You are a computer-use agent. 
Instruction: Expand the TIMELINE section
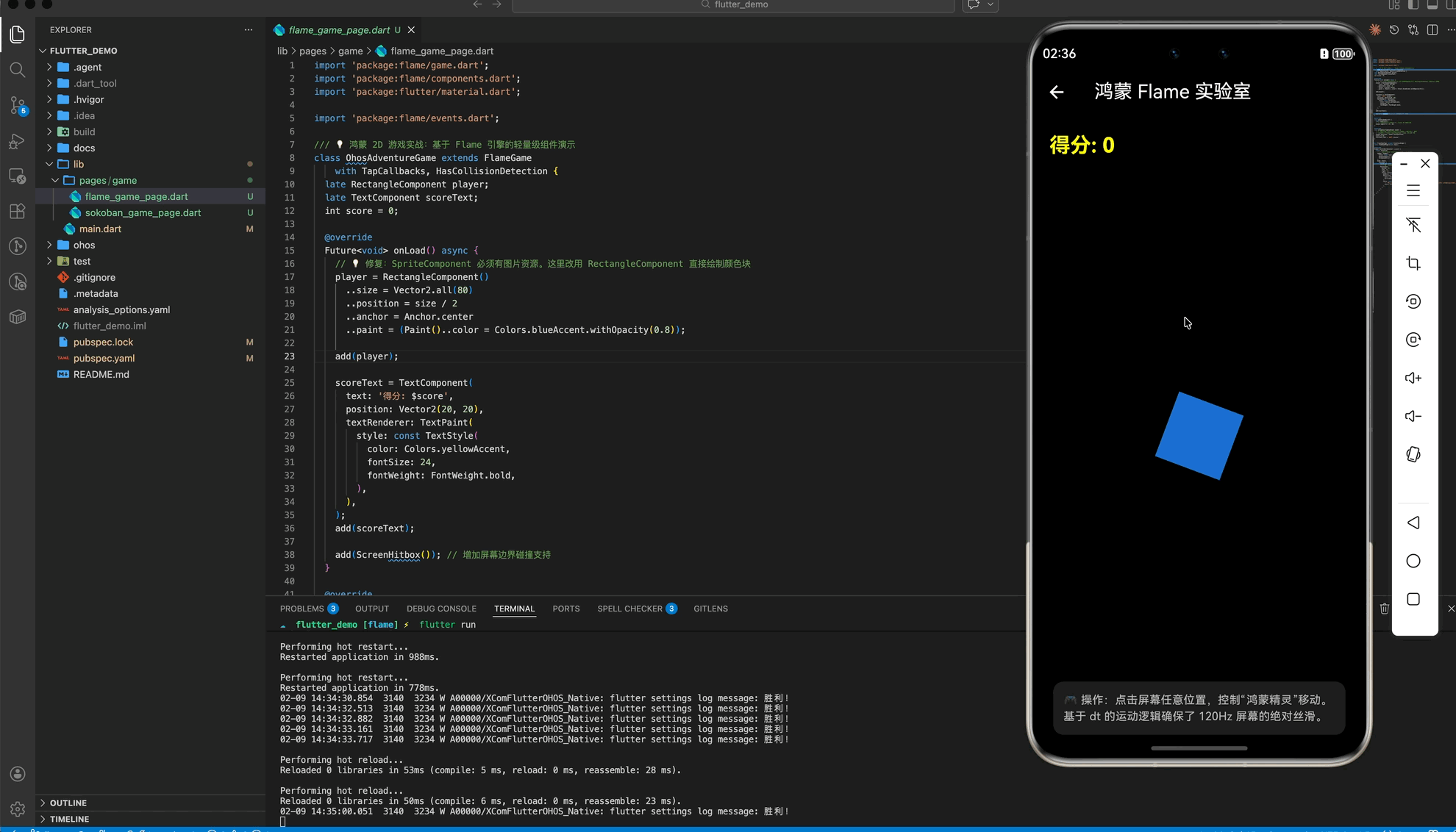69,819
